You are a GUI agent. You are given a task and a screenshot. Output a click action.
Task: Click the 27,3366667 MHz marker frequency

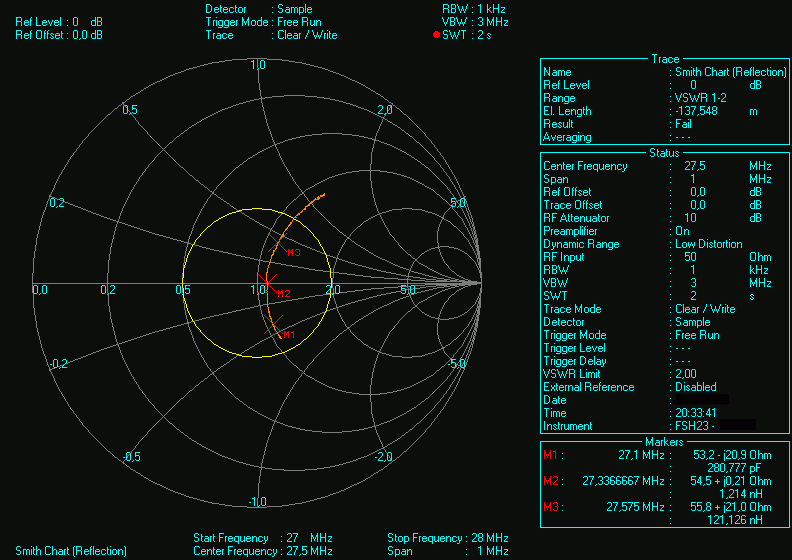click(x=623, y=481)
